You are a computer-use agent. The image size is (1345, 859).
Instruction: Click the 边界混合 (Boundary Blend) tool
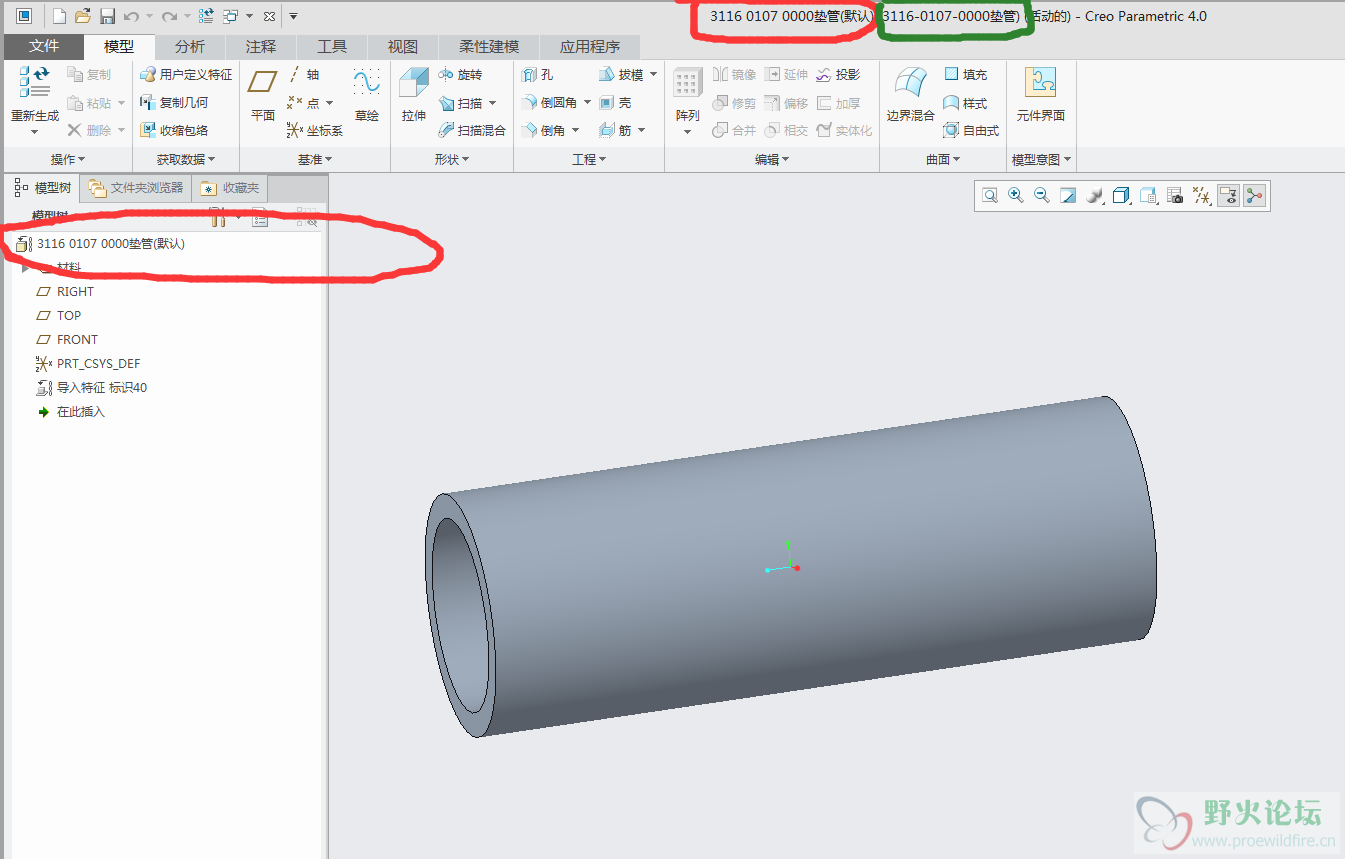[x=910, y=96]
